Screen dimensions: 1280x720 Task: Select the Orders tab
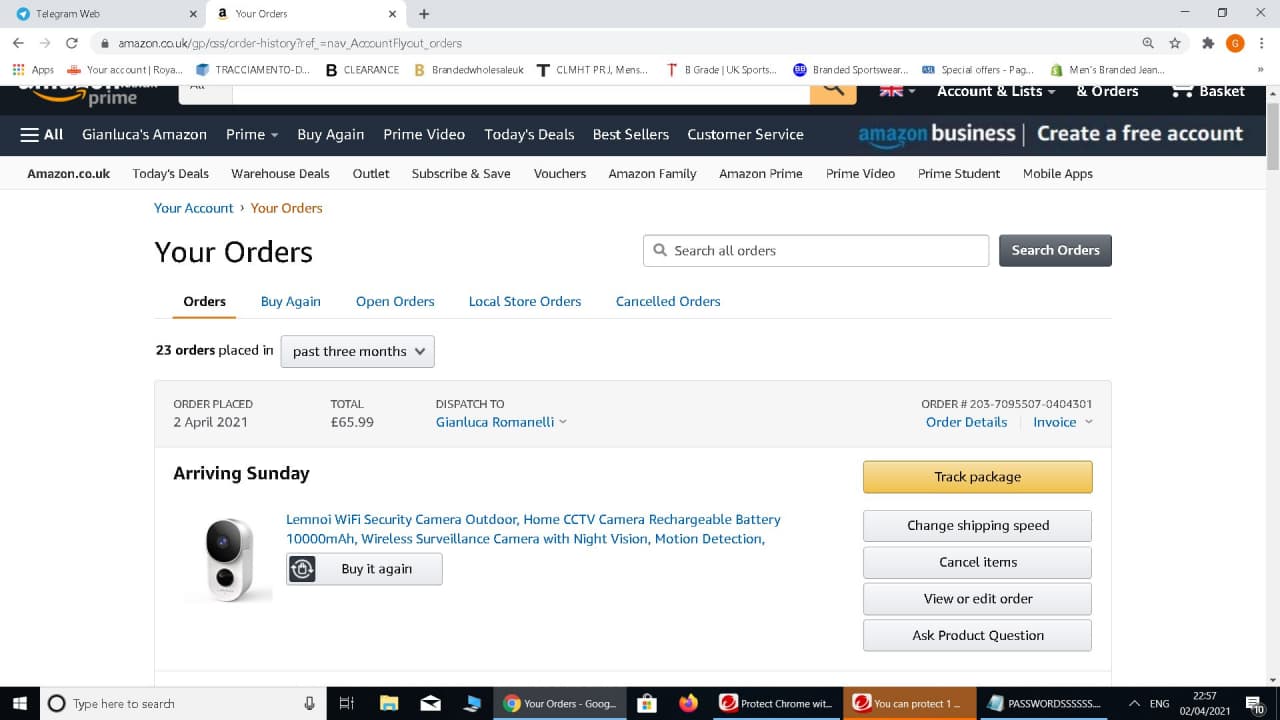204,301
